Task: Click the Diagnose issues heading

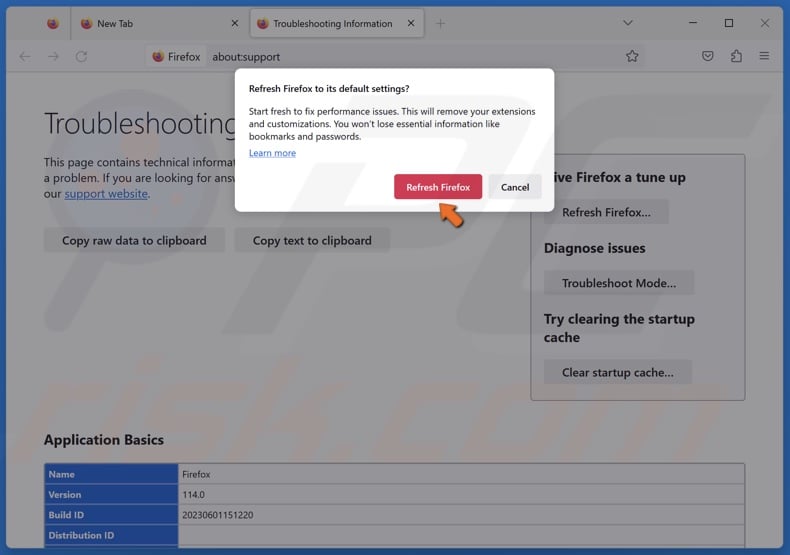Action: [x=595, y=248]
